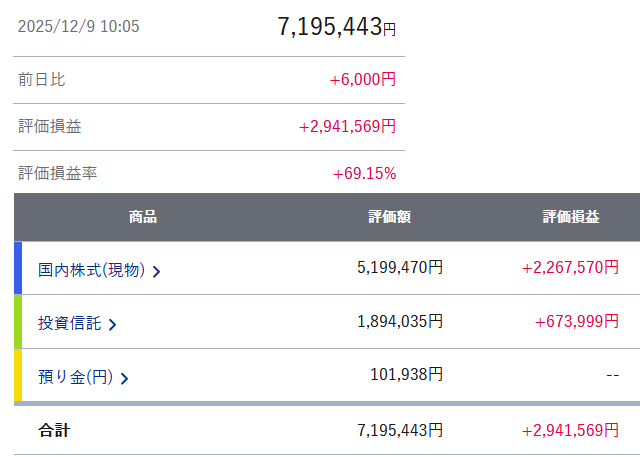Image resolution: width=640 pixels, height=457 pixels.
Task: Click the 評価損益率 +69.15% value
Action: click(x=364, y=173)
